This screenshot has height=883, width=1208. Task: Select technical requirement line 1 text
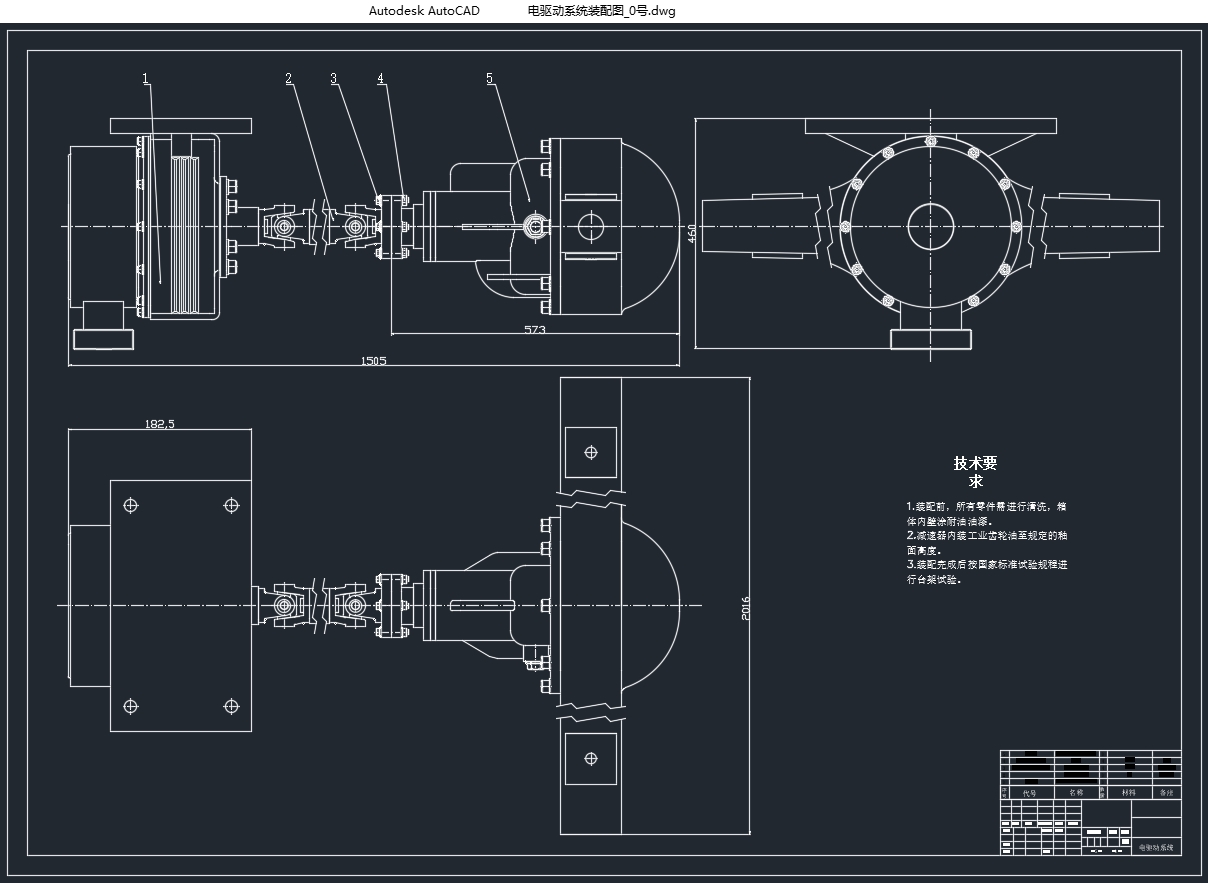pos(986,513)
